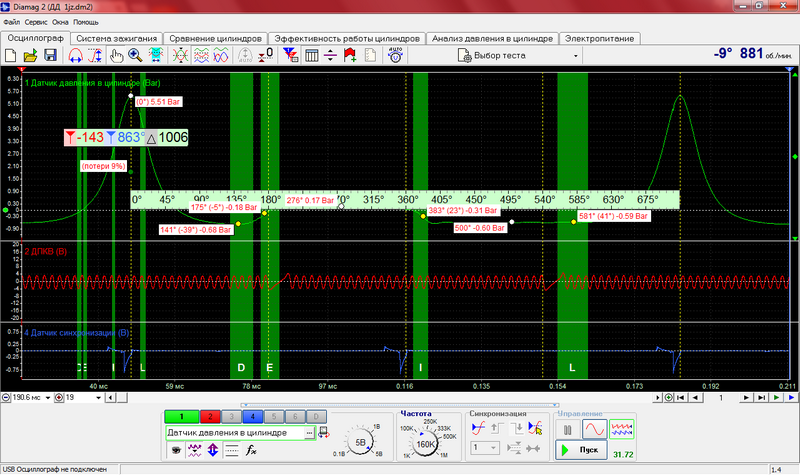Save the current oscillogram to disk
Image resolution: width=800 pixels, height=475 pixels.
50,55
